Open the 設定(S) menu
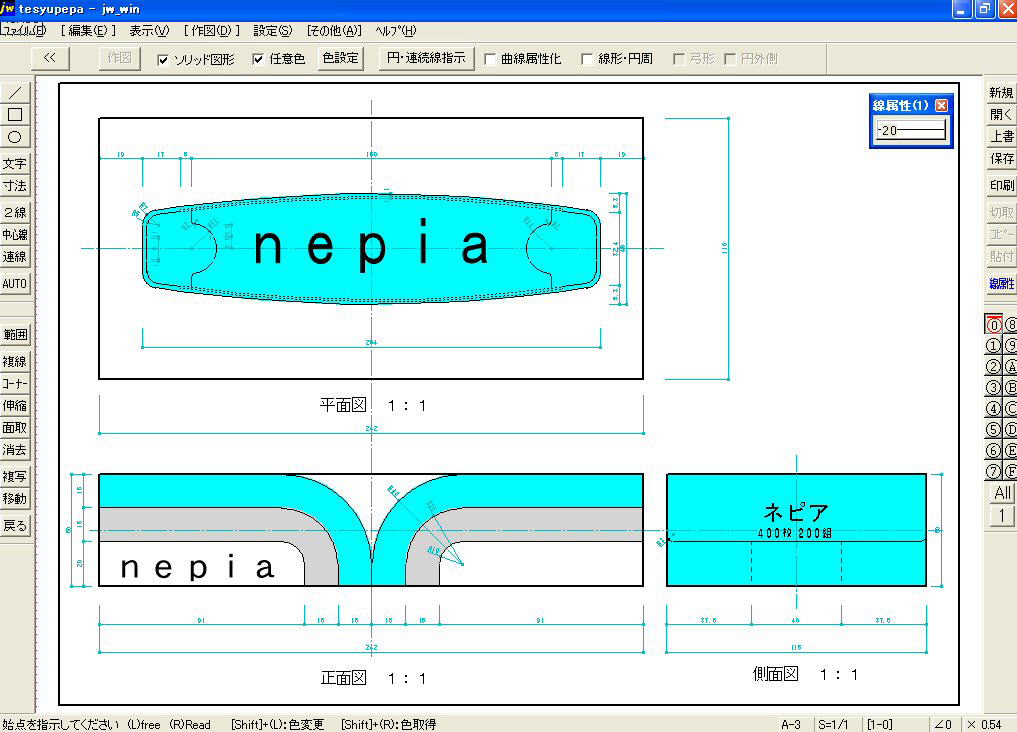 (x=272, y=30)
